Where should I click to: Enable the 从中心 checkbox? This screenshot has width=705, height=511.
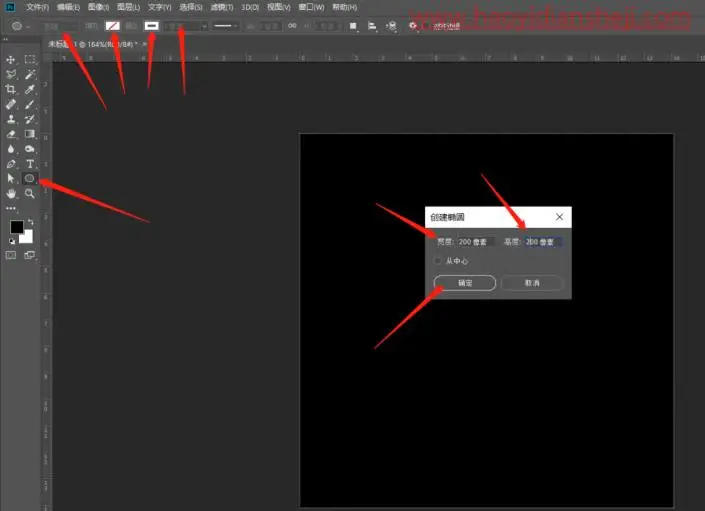click(437, 261)
